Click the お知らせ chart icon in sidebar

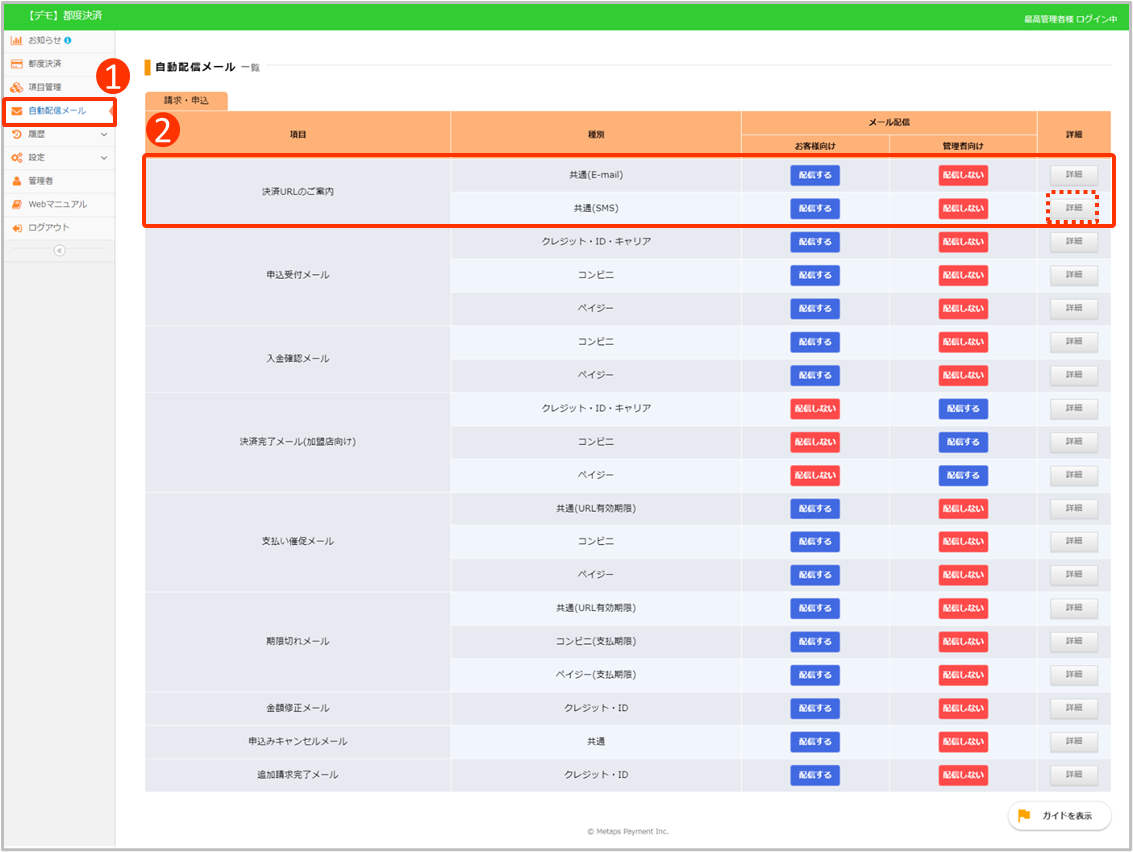tap(17, 40)
